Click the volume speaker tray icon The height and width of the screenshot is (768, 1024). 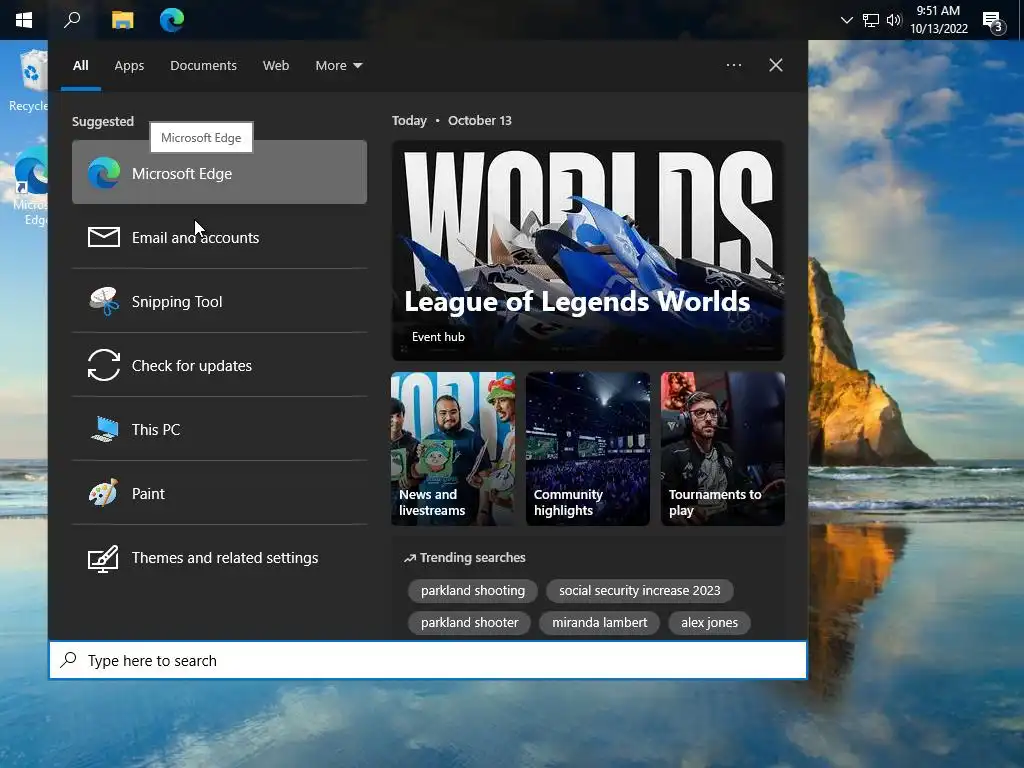(894, 20)
